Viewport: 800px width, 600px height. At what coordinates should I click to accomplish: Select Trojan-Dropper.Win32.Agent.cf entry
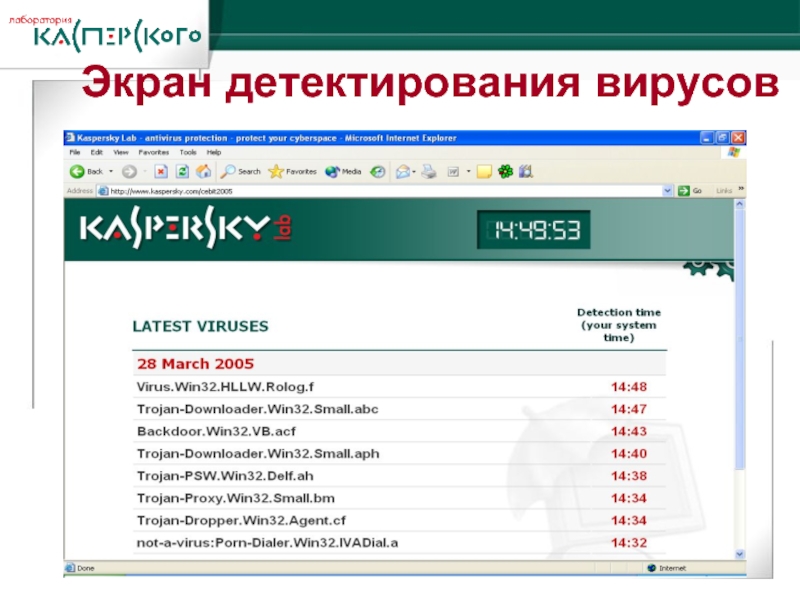click(x=241, y=520)
